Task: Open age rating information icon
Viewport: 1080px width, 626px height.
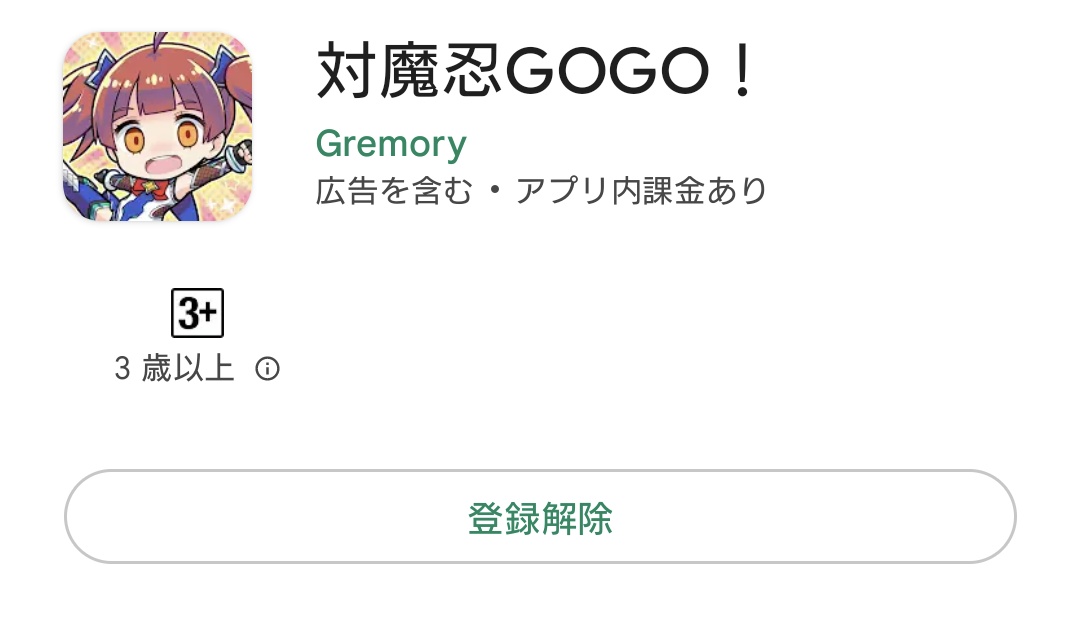Action: [267, 369]
